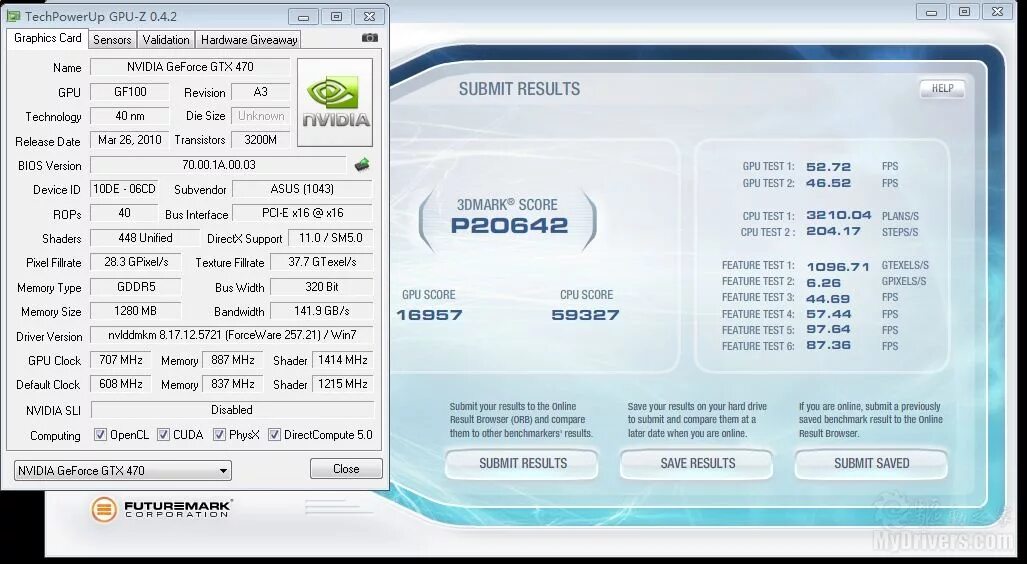Open the Sensors tab

(112, 39)
